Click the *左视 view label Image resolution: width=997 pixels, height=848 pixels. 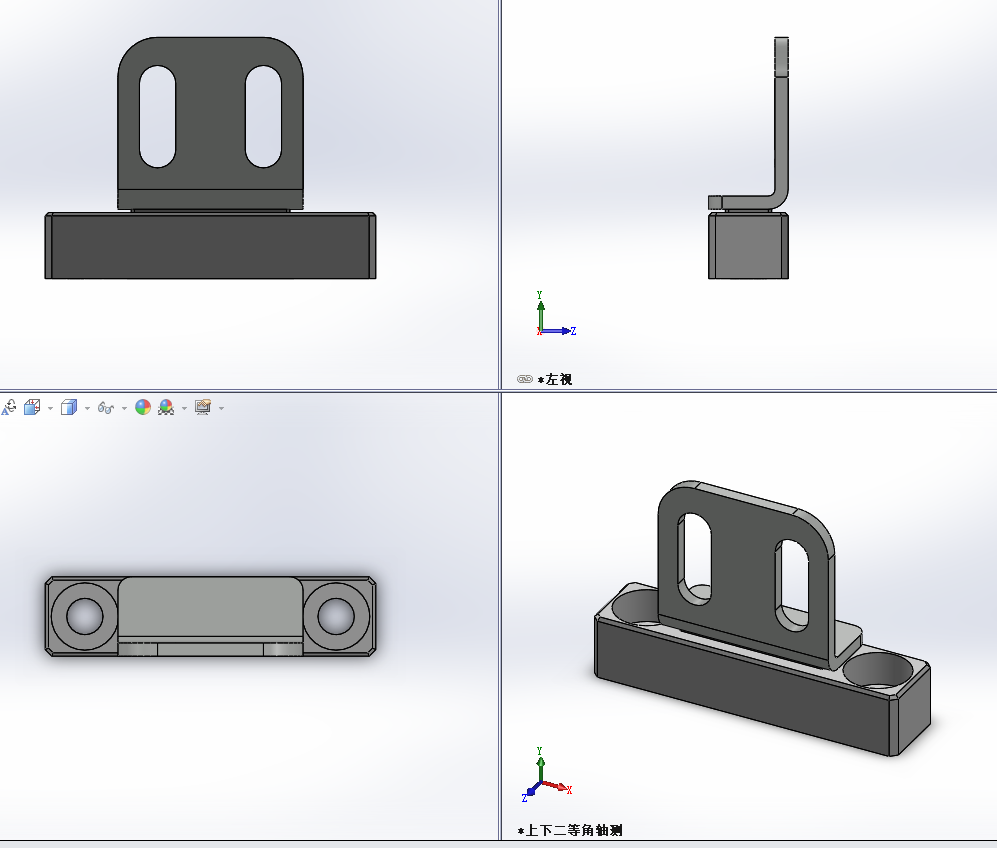[x=555, y=380]
